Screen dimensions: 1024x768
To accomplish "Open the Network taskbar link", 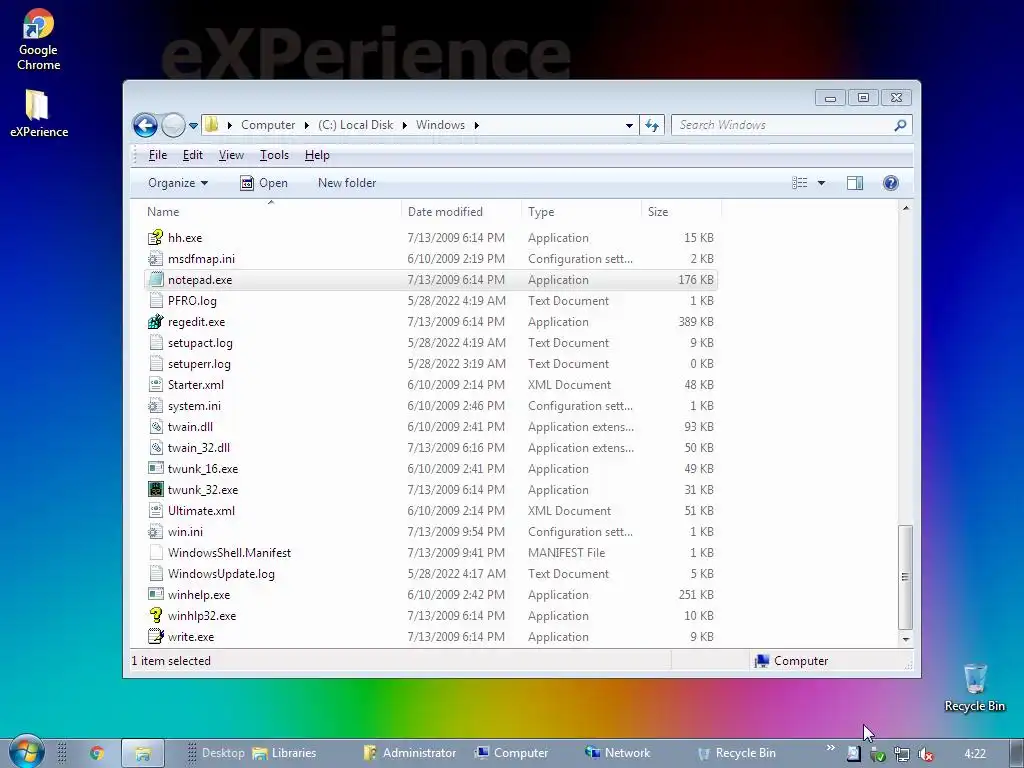I will tap(617, 753).
